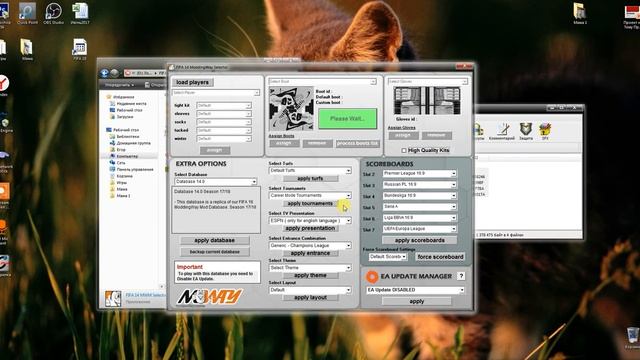Viewport: 640px width, 360px height.
Task: Open the Select Database dropdown
Action: [x=216, y=181]
